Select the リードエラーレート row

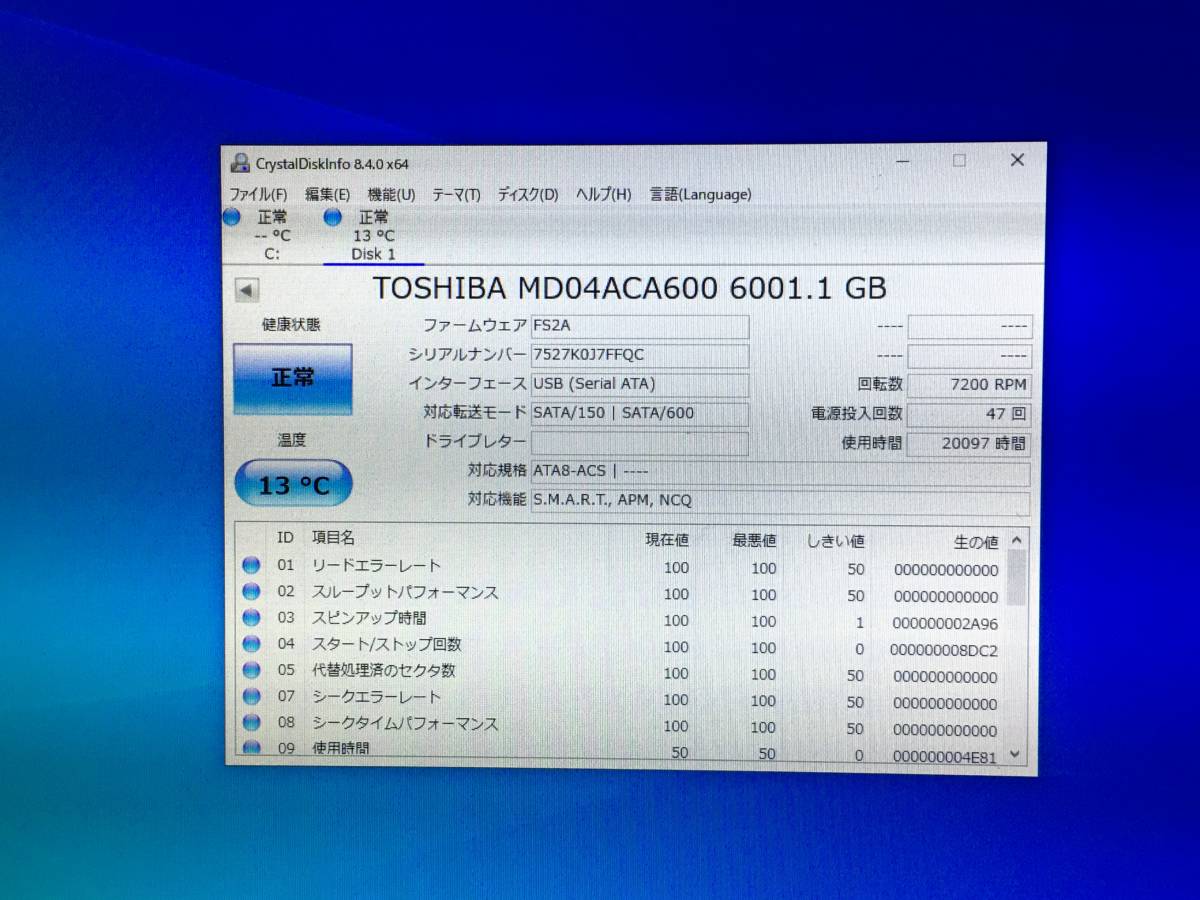pos(621,567)
